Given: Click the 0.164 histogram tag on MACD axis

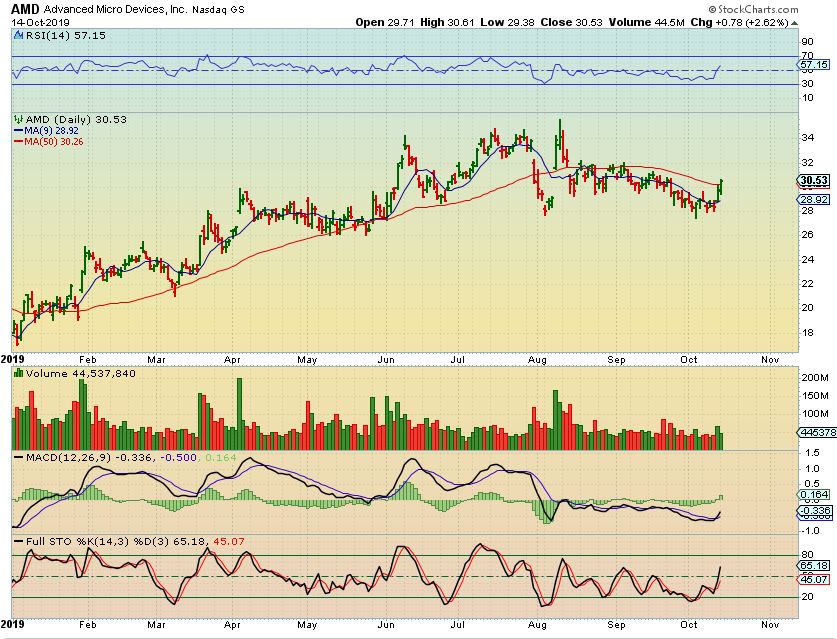Looking at the screenshot, I should click(x=815, y=495).
